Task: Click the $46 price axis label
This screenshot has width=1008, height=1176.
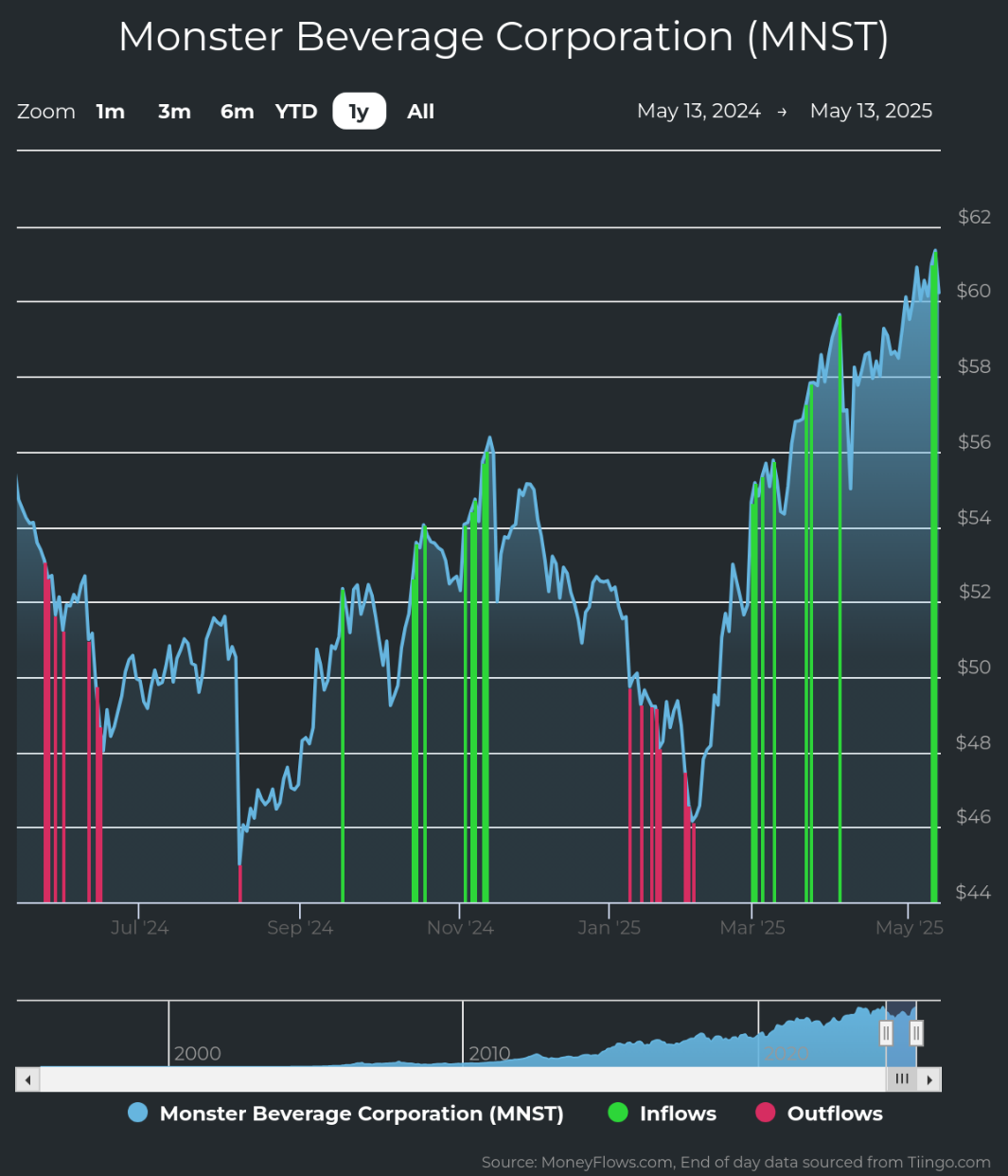Action: coord(974,817)
